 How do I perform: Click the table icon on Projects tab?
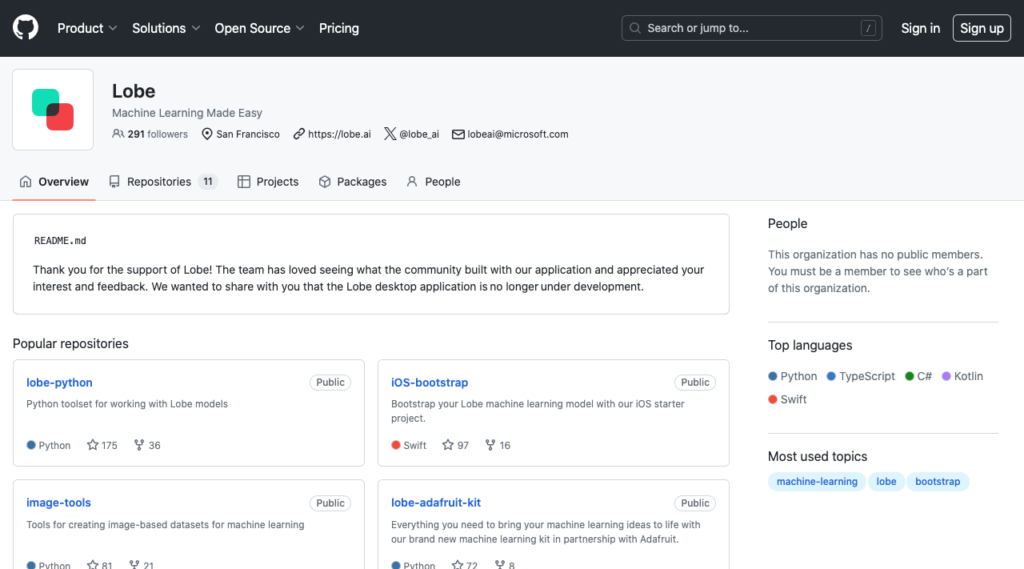tap(244, 182)
